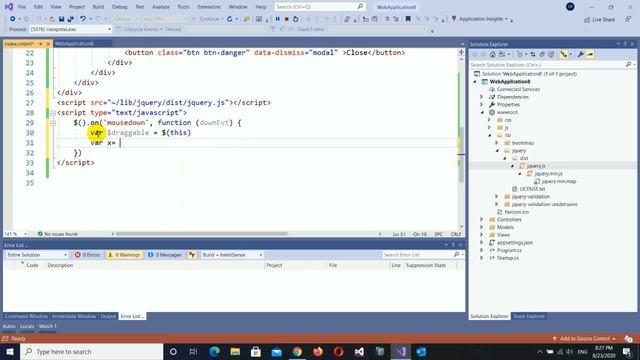The width and height of the screenshot is (640, 360).
Task: Toggle auto-hide pin on Error List panel
Action: click(453, 245)
